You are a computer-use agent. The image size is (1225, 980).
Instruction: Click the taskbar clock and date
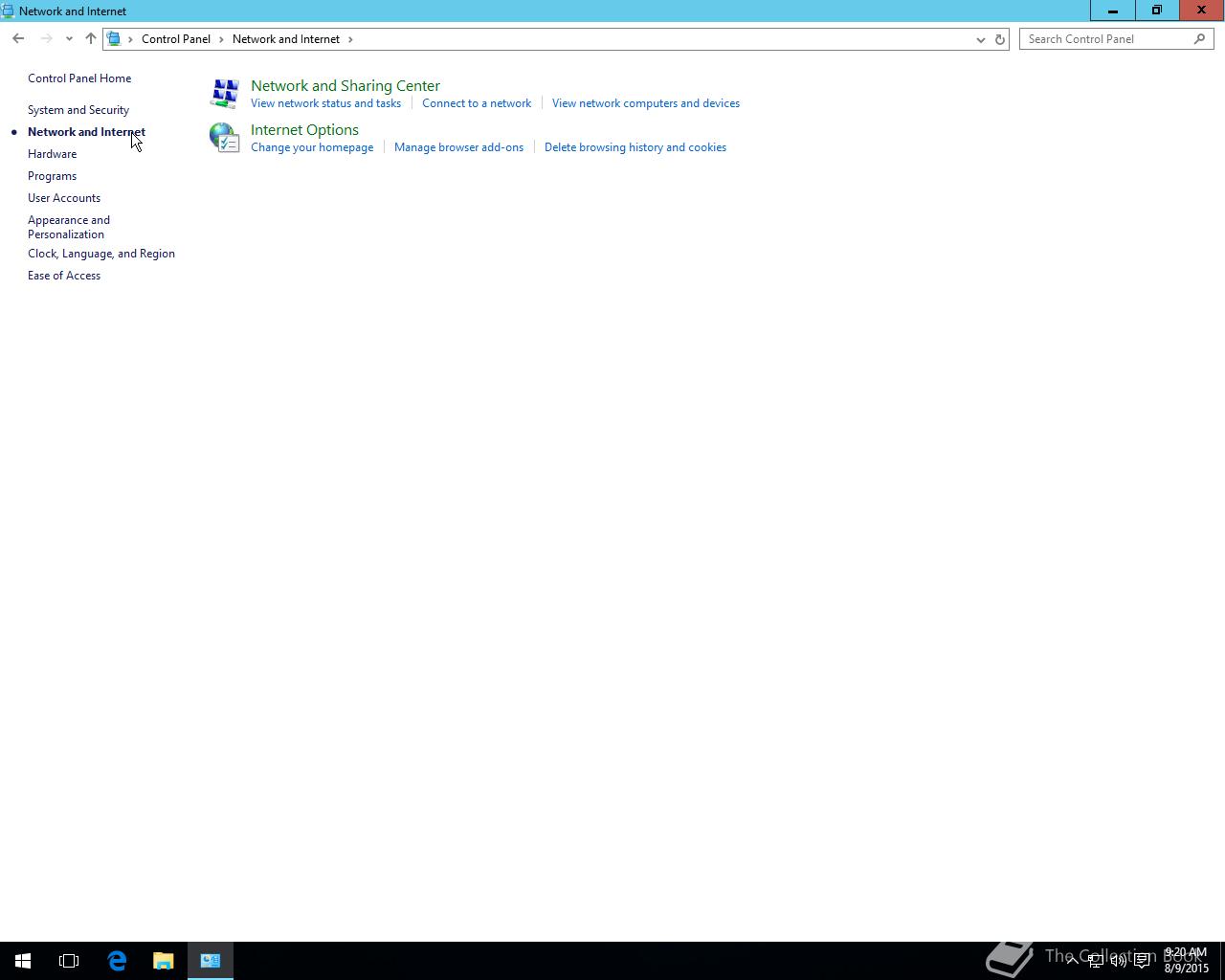(1186, 961)
